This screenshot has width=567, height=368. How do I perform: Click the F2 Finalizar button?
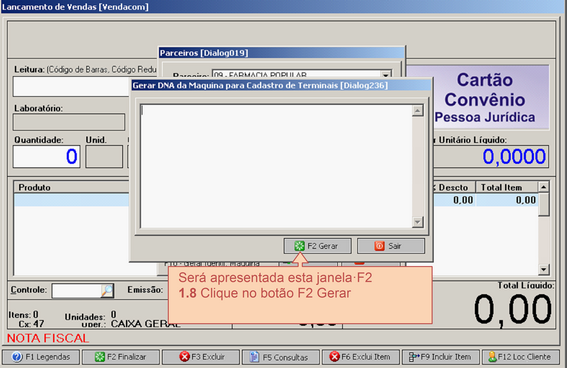[121, 357]
